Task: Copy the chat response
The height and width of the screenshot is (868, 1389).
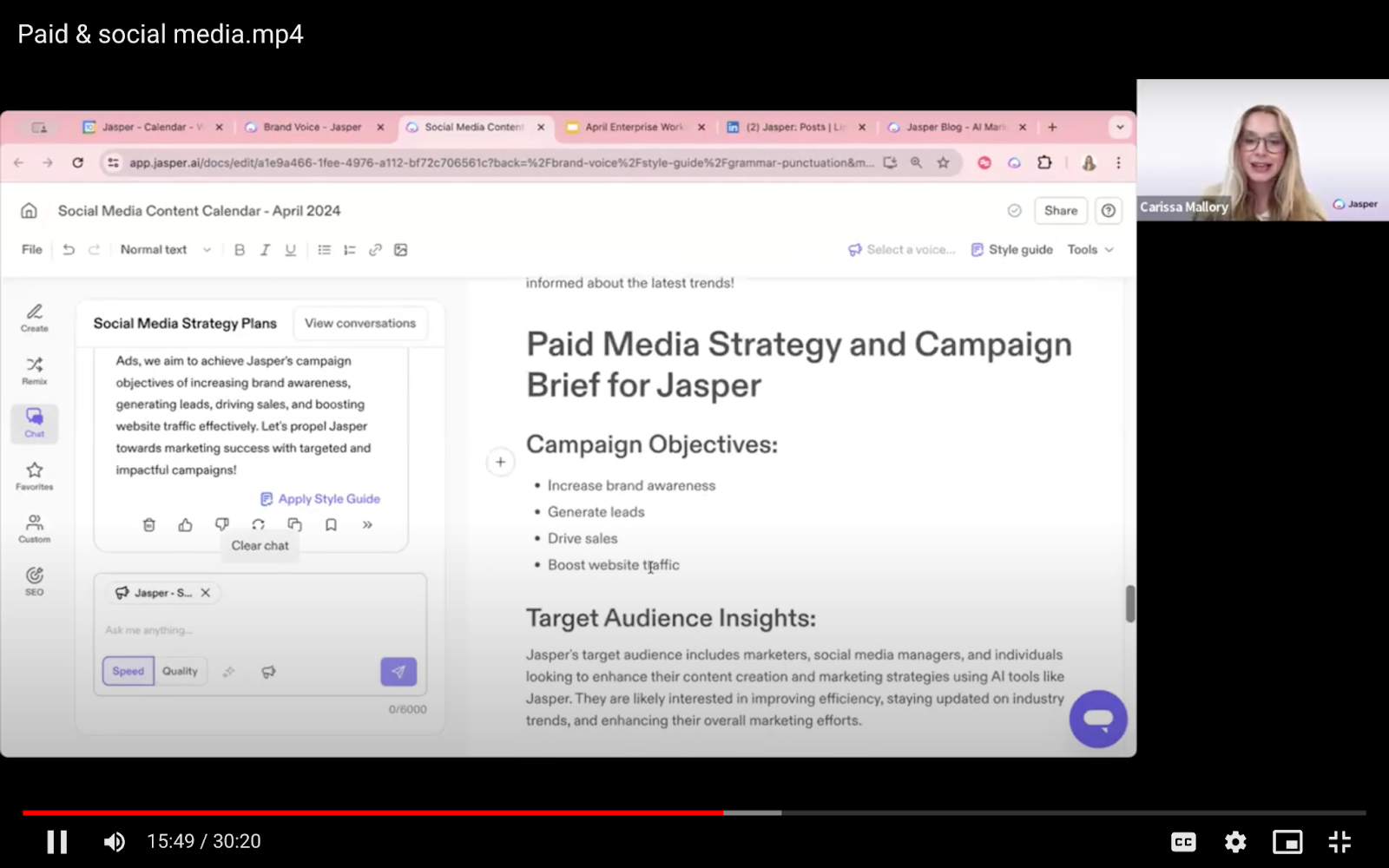Action: [x=295, y=525]
